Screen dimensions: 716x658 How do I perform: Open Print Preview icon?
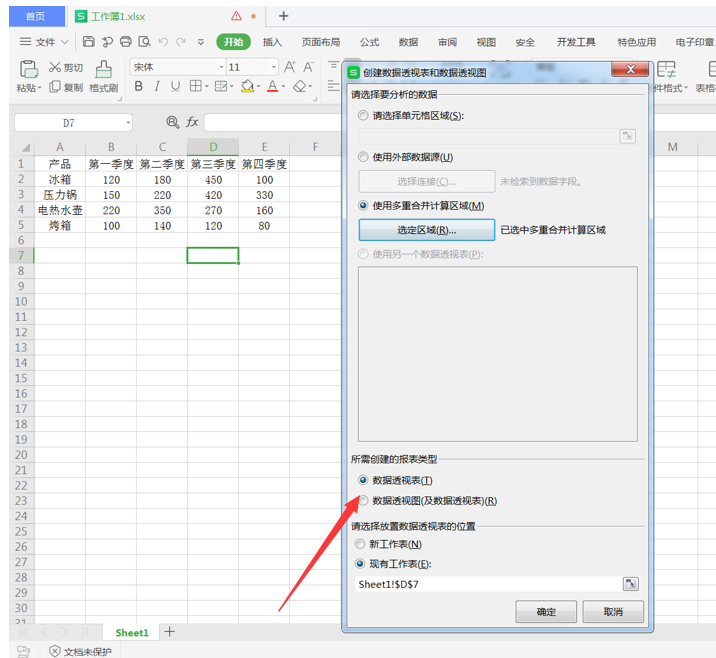pos(144,42)
